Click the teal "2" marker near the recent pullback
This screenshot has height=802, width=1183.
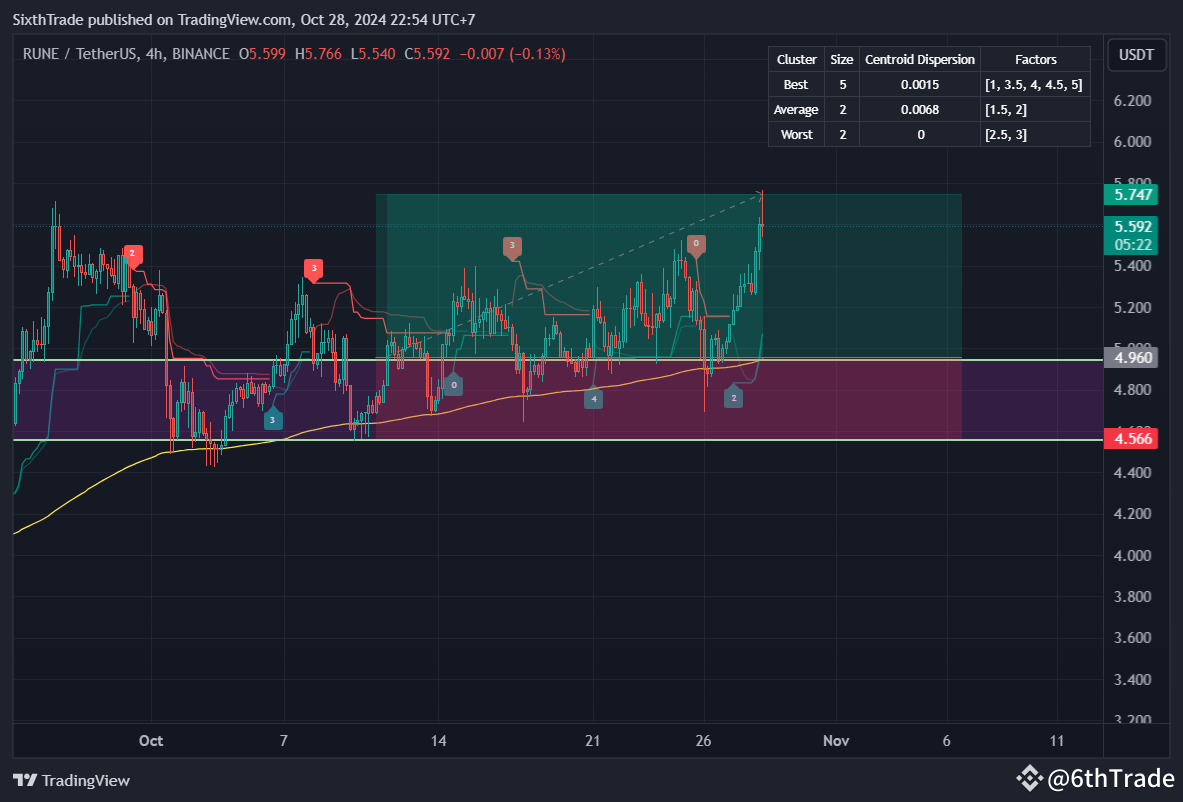point(733,397)
